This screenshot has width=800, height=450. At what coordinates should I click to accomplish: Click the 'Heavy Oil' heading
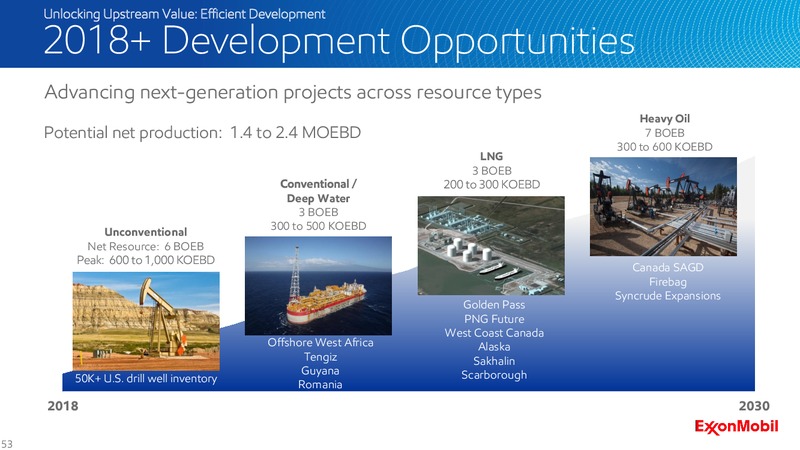pyautogui.click(x=664, y=119)
